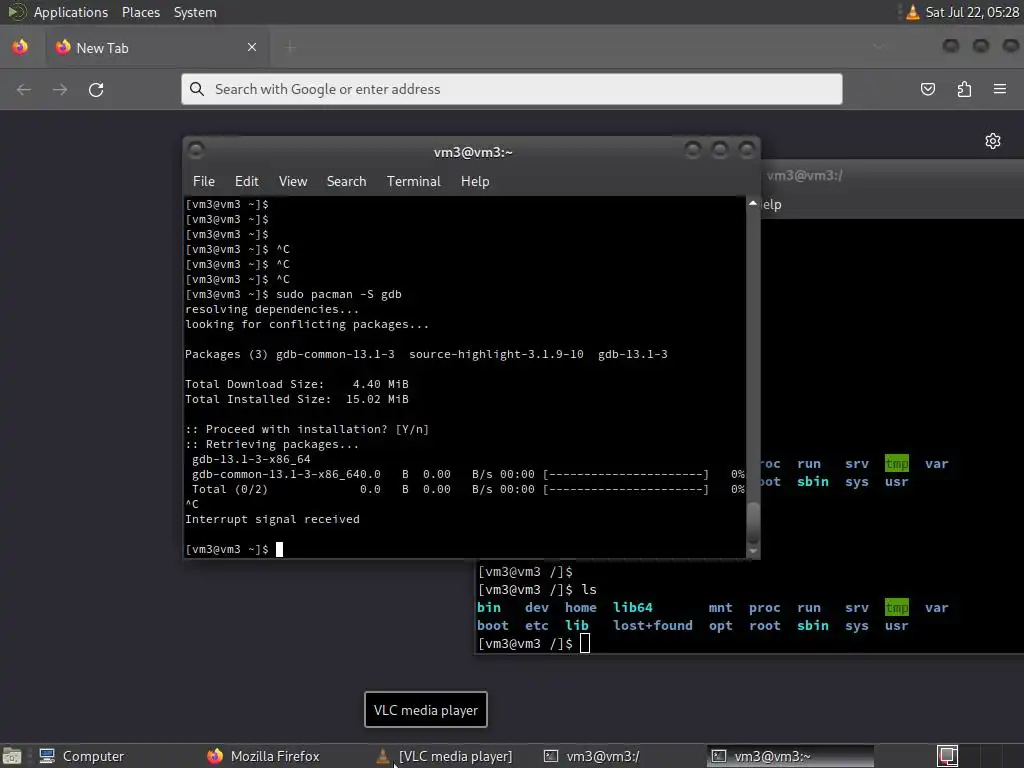Select the New Tab browser tab
This screenshot has width=1024, height=768.
(x=157, y=48)
